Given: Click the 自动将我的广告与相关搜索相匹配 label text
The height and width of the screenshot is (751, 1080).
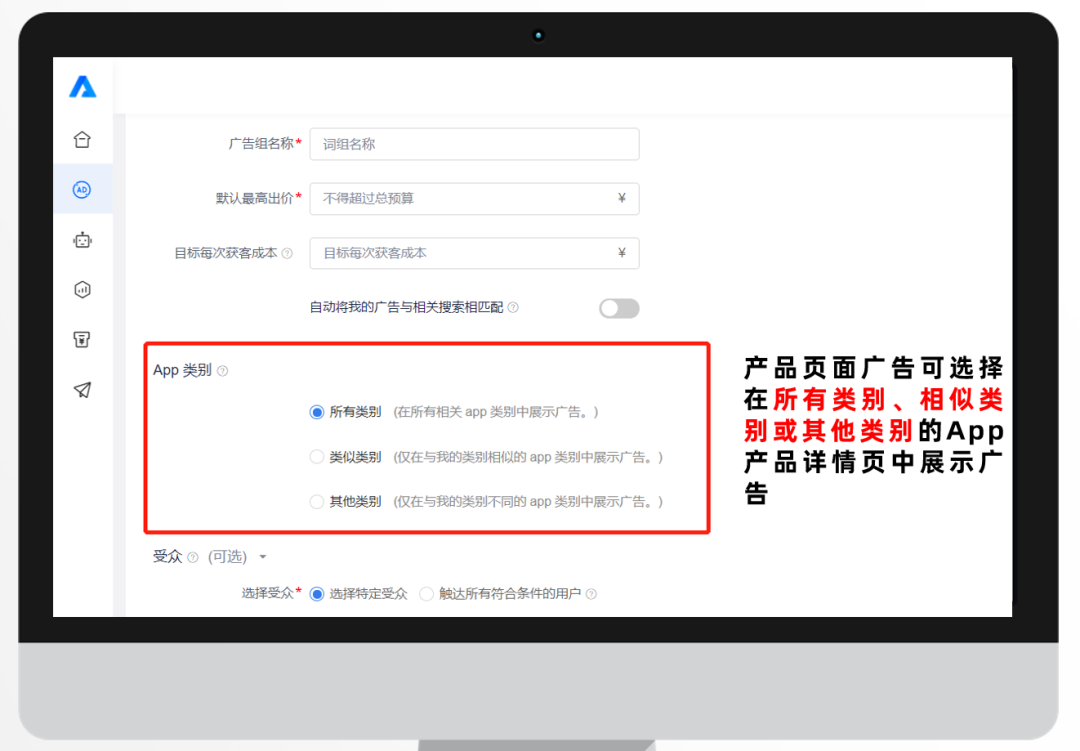Looking at the screenshot, I should pos(406,307).
